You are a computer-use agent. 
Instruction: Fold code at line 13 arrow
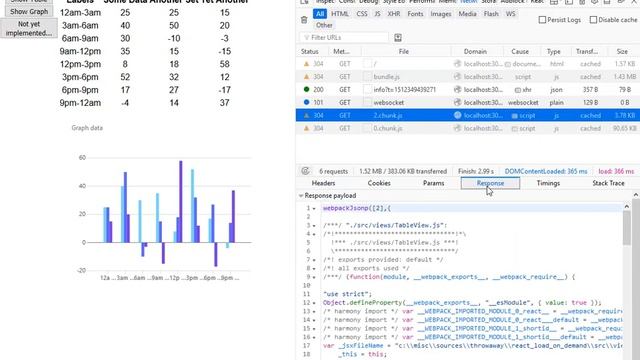point(314,311)
